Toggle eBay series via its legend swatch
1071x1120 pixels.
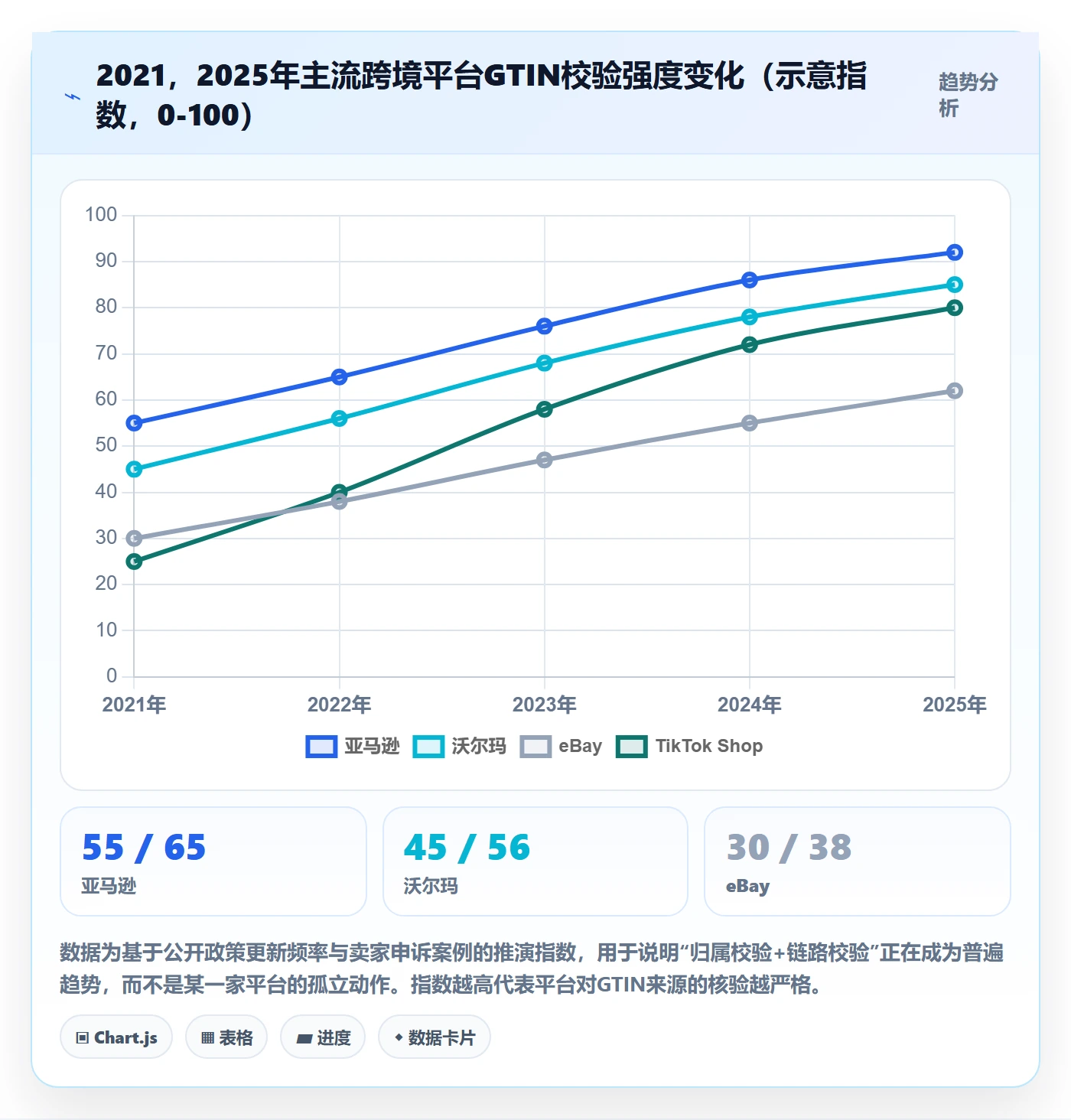pos(535,747)
